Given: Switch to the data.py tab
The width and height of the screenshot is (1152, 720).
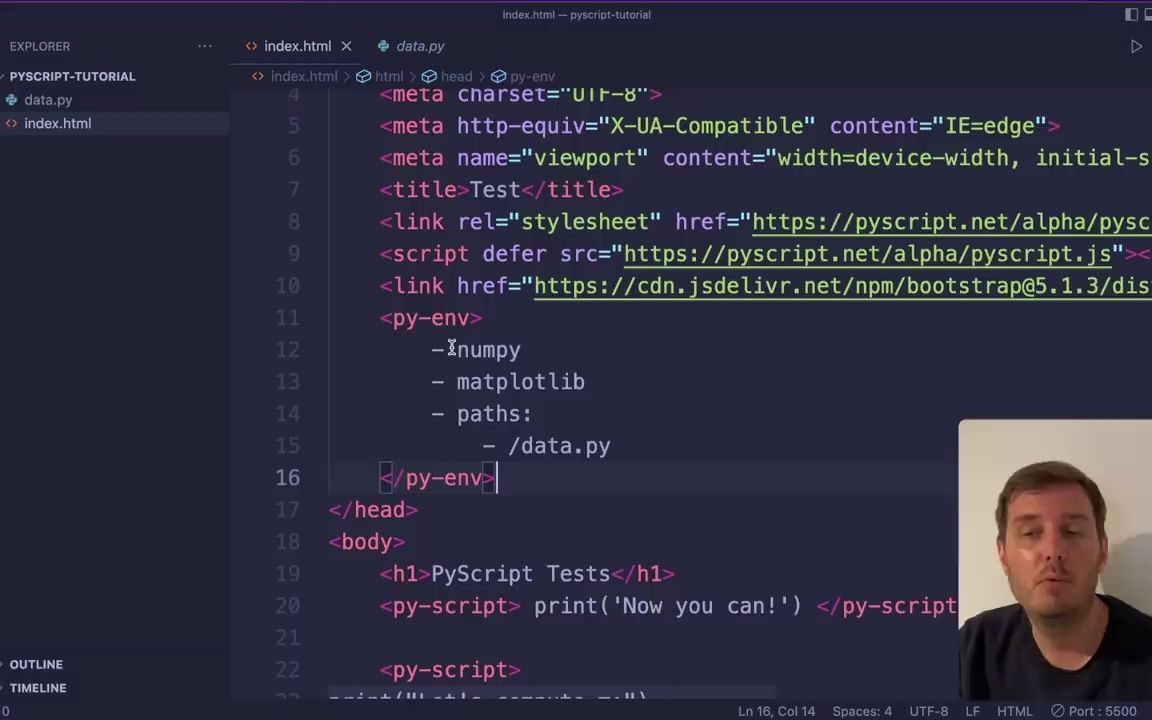Looking at the screenshot, I should (x=420, y=46).
